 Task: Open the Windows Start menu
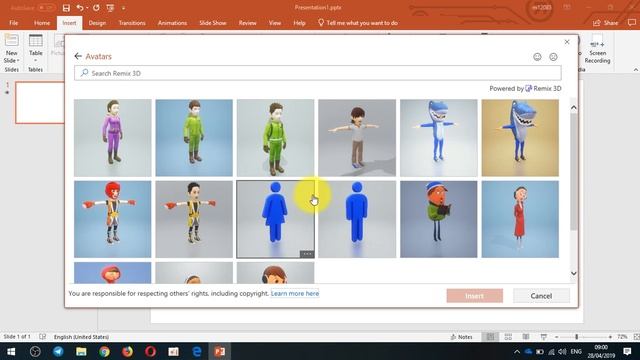click(x=11, y=351)
